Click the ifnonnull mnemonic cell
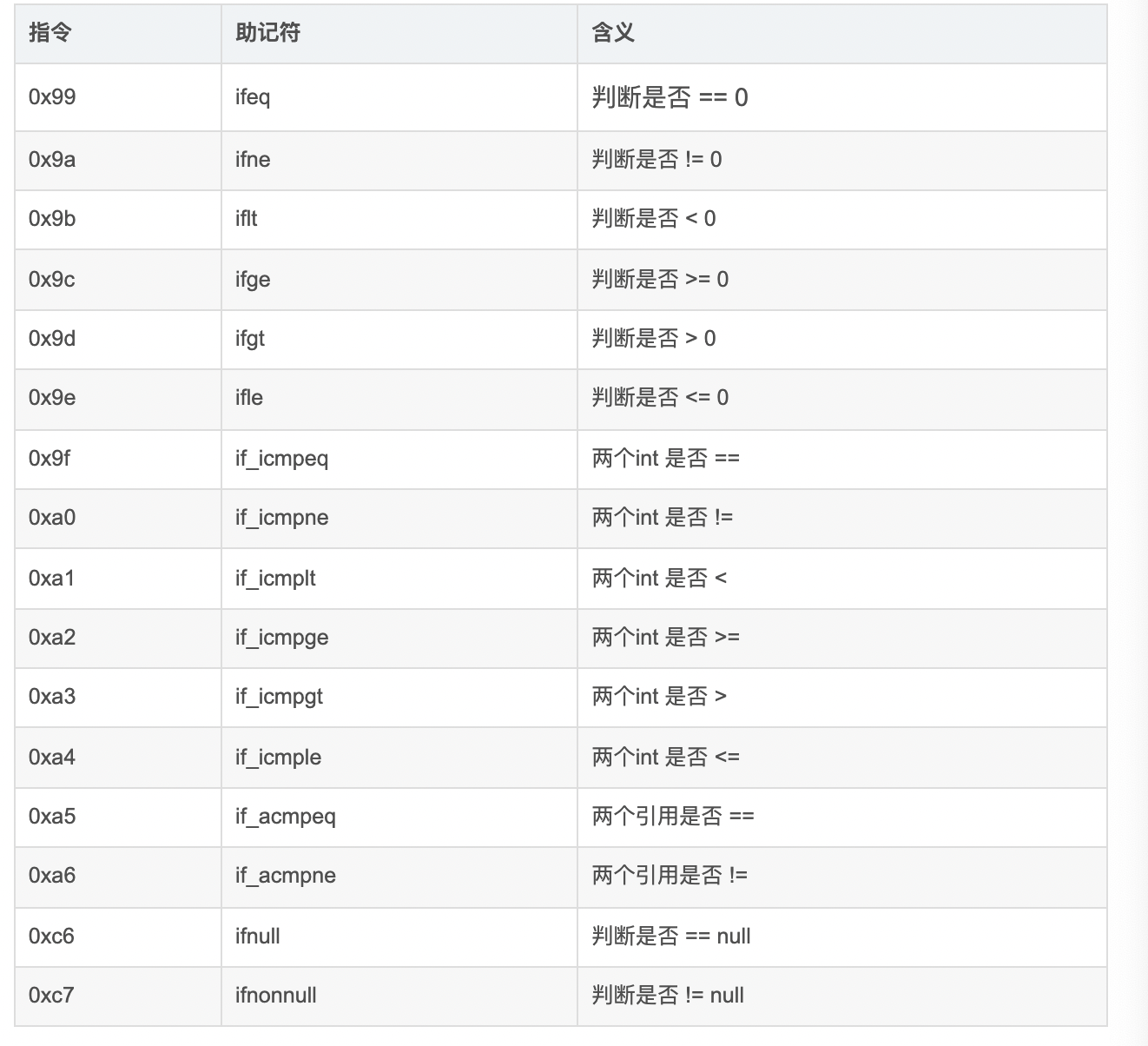1148x1046 pixels. click(x=399, y=996)
